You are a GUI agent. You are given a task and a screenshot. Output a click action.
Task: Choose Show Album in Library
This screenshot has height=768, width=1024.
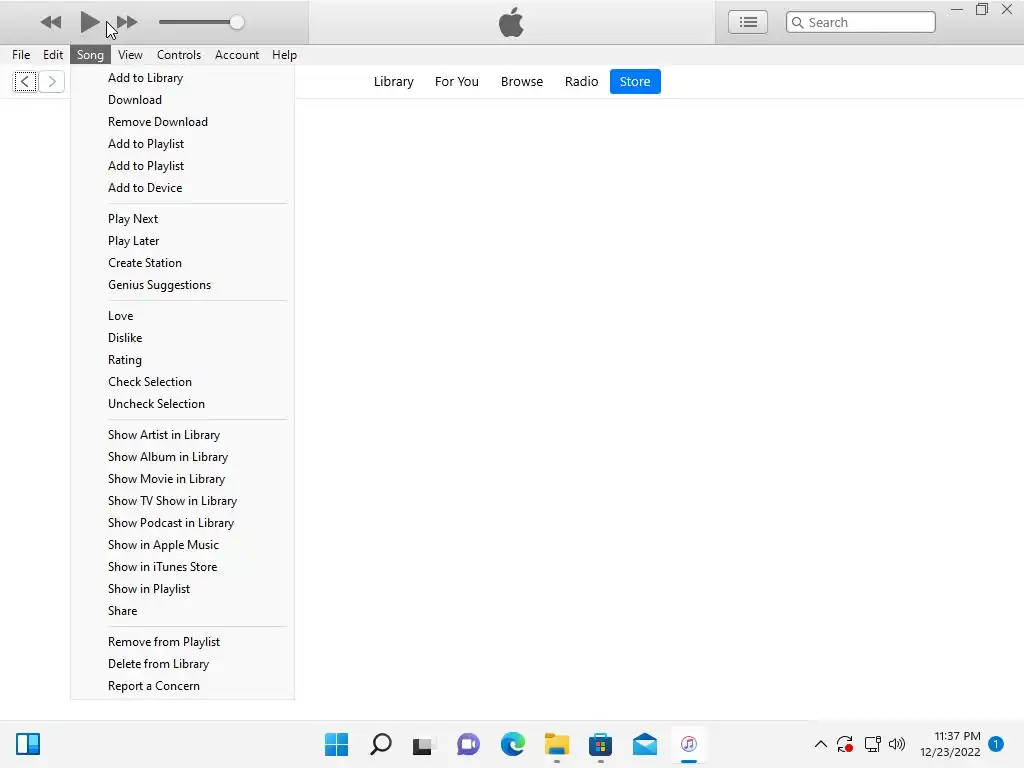point(182,457)
